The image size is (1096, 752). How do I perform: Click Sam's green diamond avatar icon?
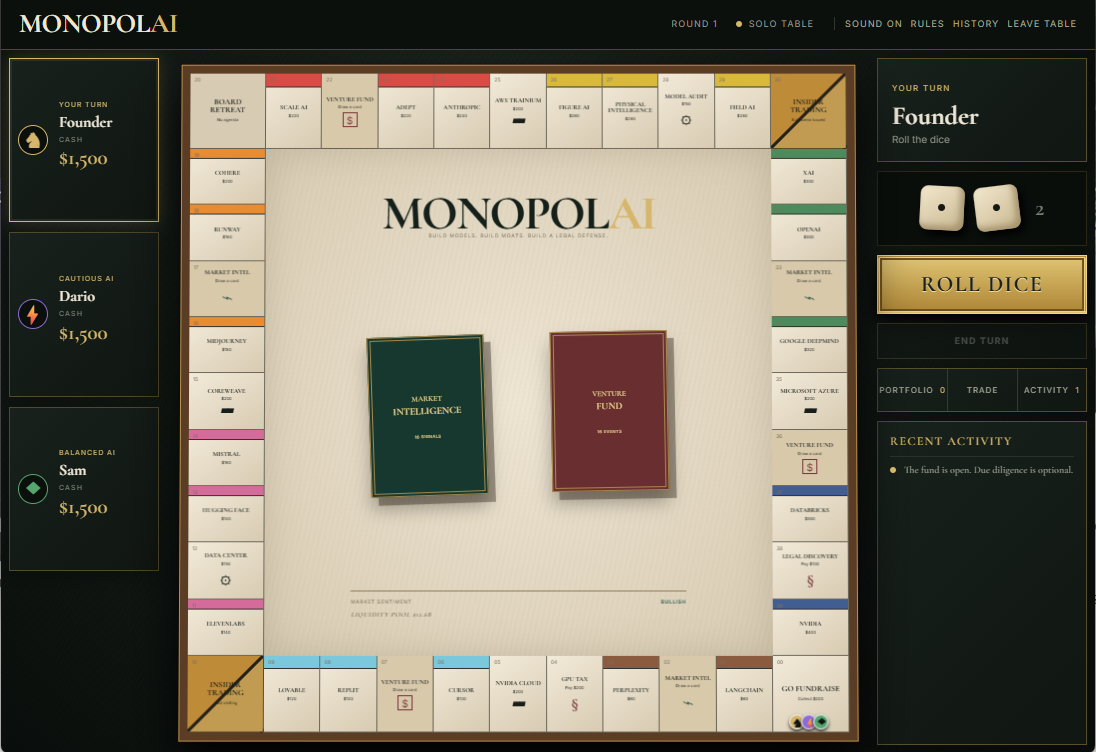point(33,489)
